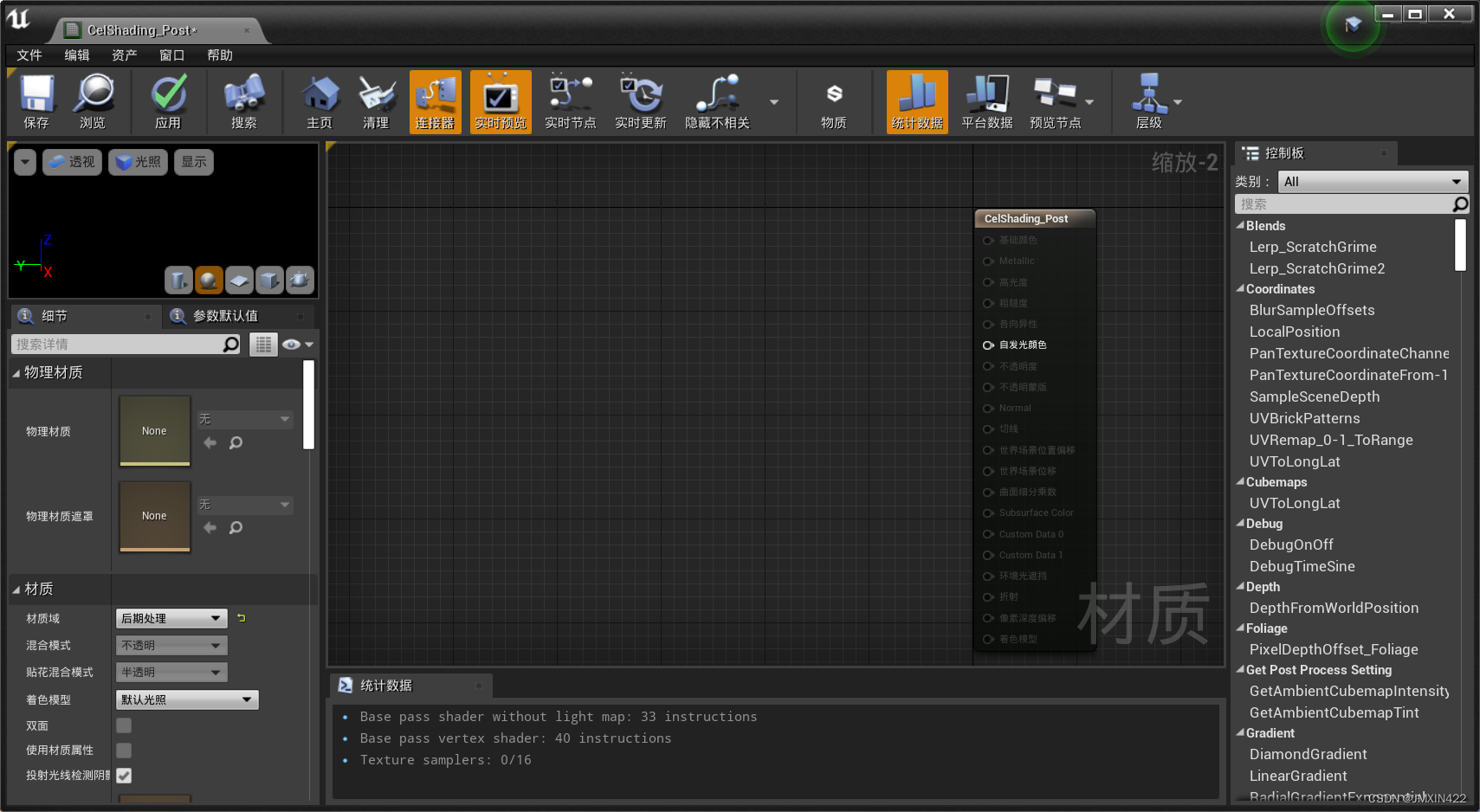1480x812 pixels.
Task: Use the teapot custom preview mesh
Action: tap(300, 280)
